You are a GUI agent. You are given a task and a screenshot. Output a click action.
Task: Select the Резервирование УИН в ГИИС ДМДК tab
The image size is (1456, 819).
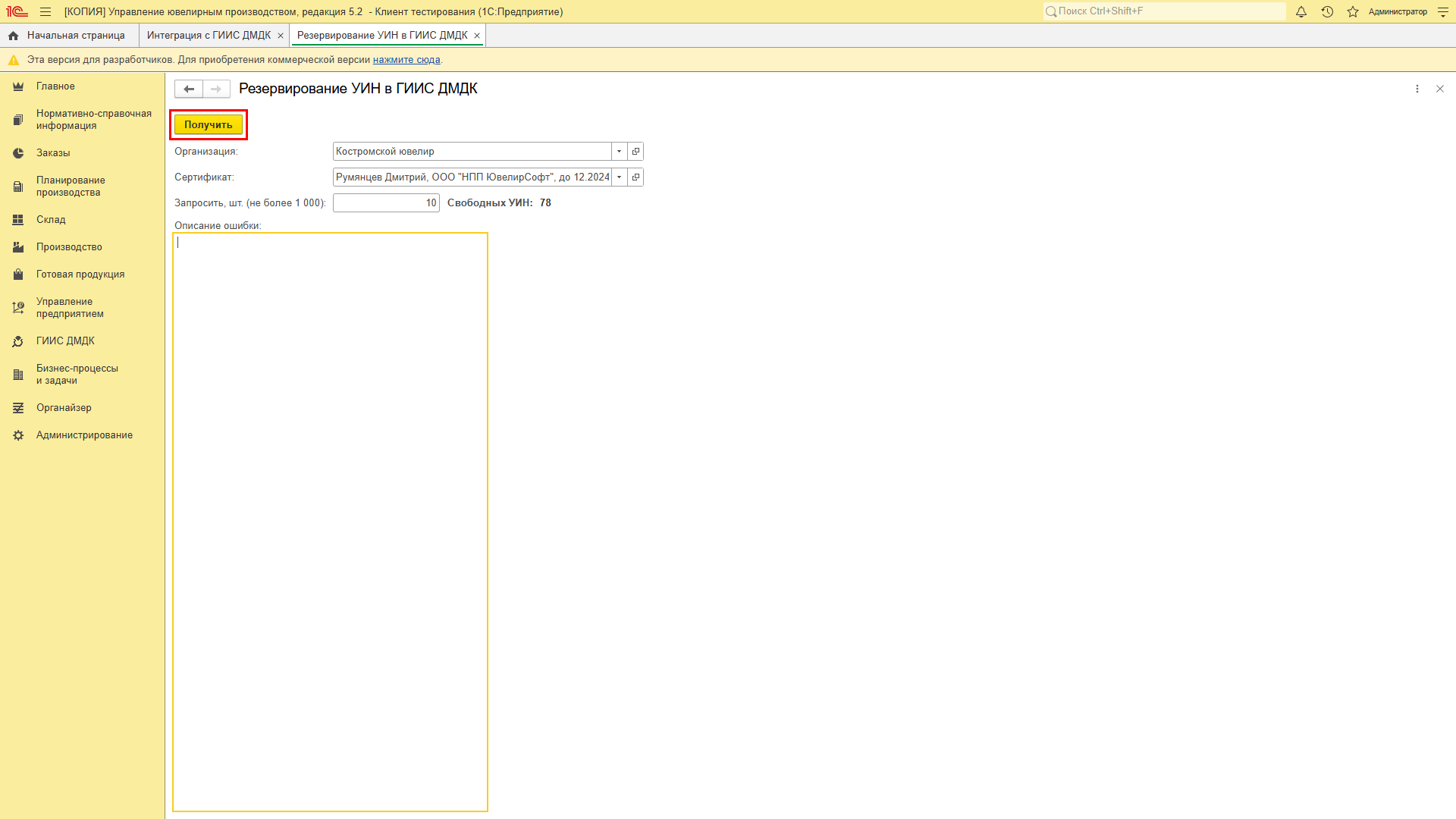[x=382, y=36]
